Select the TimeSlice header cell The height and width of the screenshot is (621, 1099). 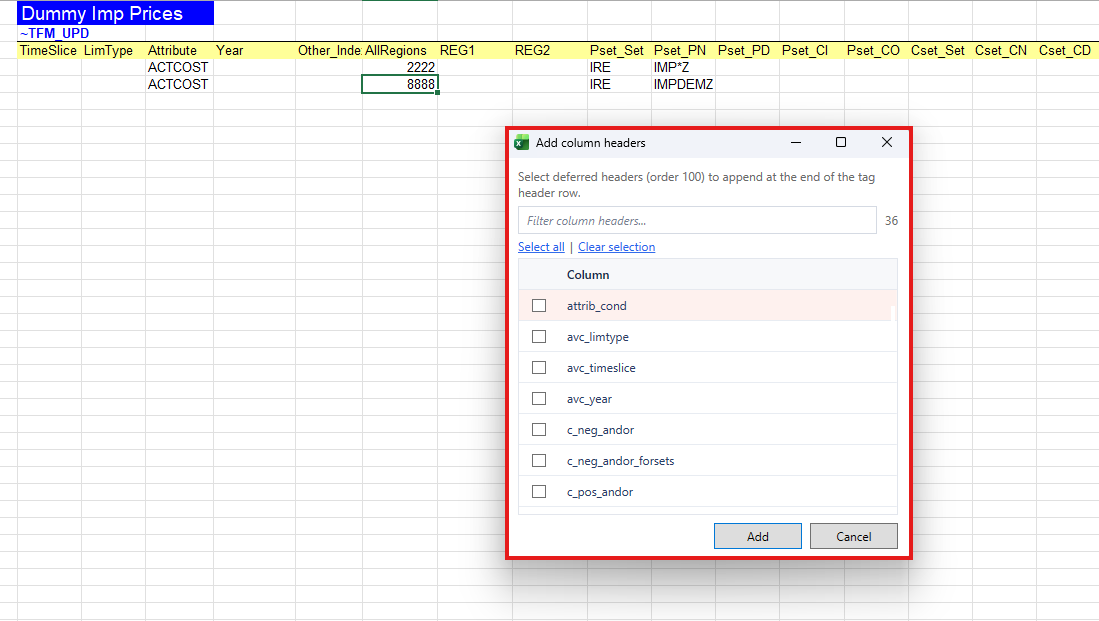click(x=49, y=50)
